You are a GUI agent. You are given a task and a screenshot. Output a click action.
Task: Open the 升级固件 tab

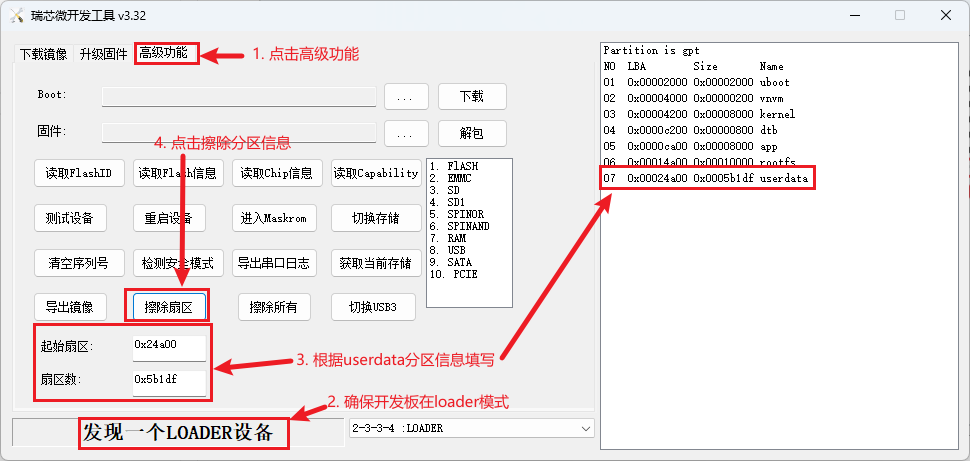coord(103,54)
